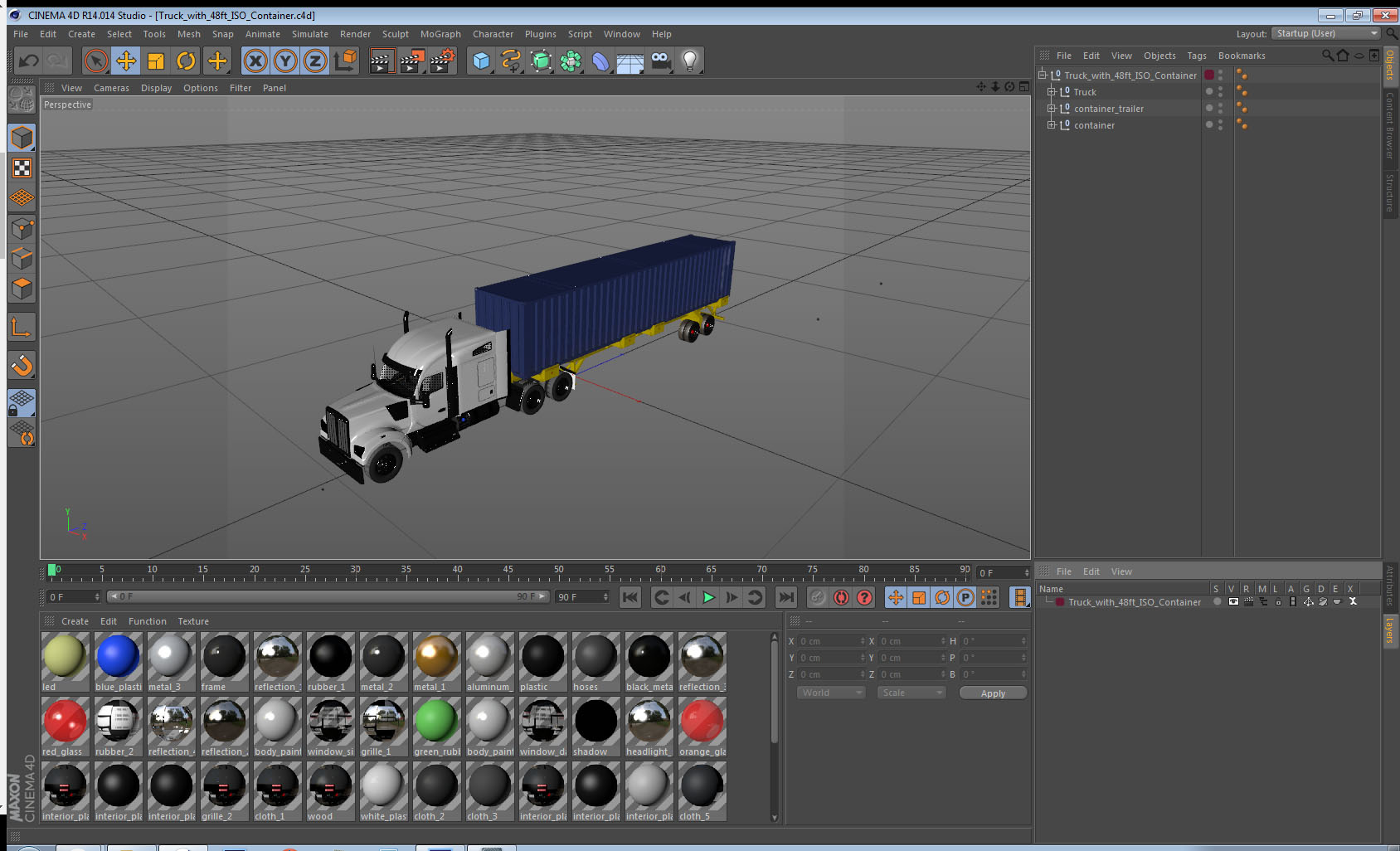The image size is (1400, 851).
Task: Select the Live Selection tool
Action: click(x=96, y=61)
